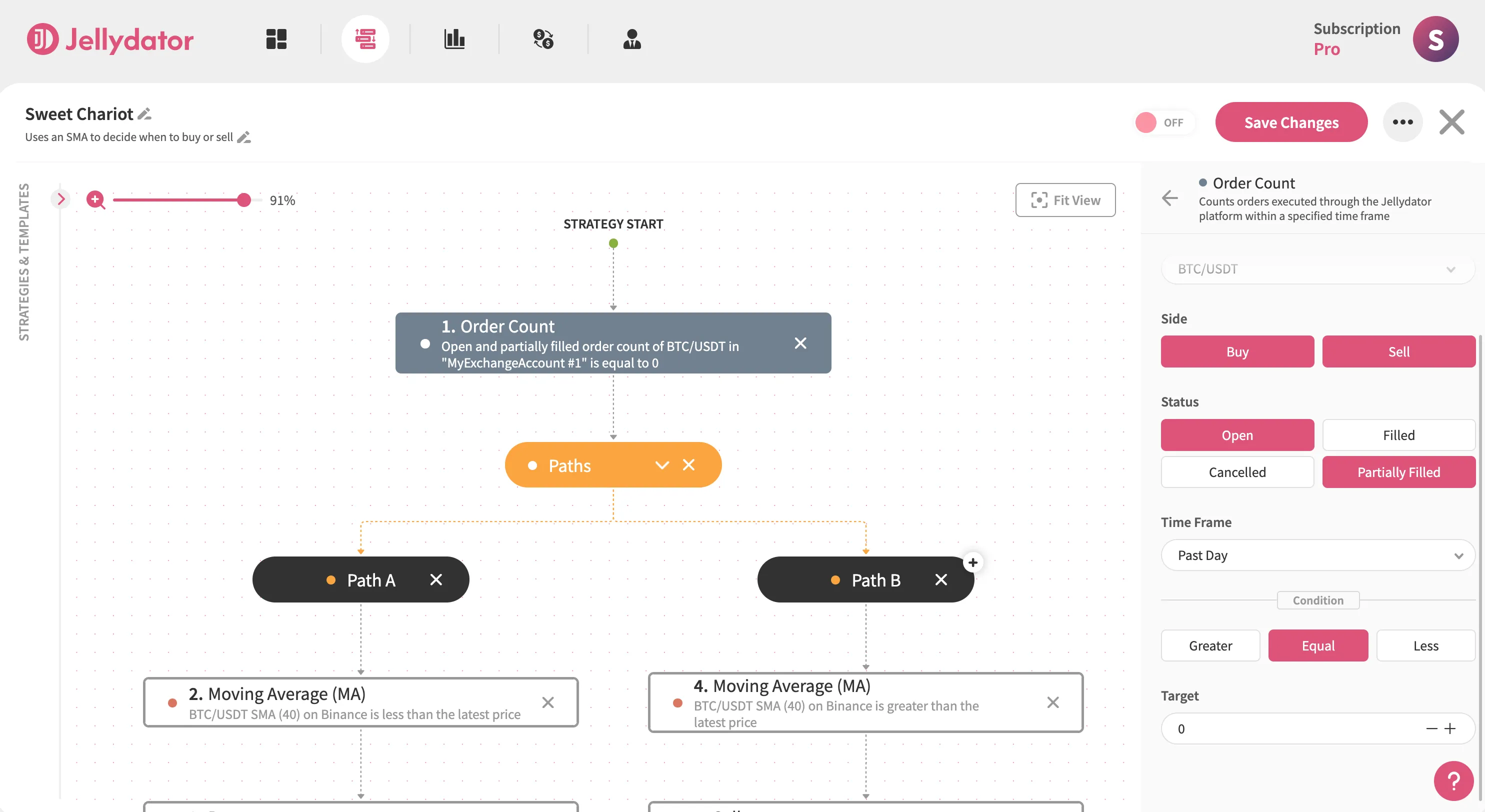Select the Path A node
1485x812 pixels.
360,580
